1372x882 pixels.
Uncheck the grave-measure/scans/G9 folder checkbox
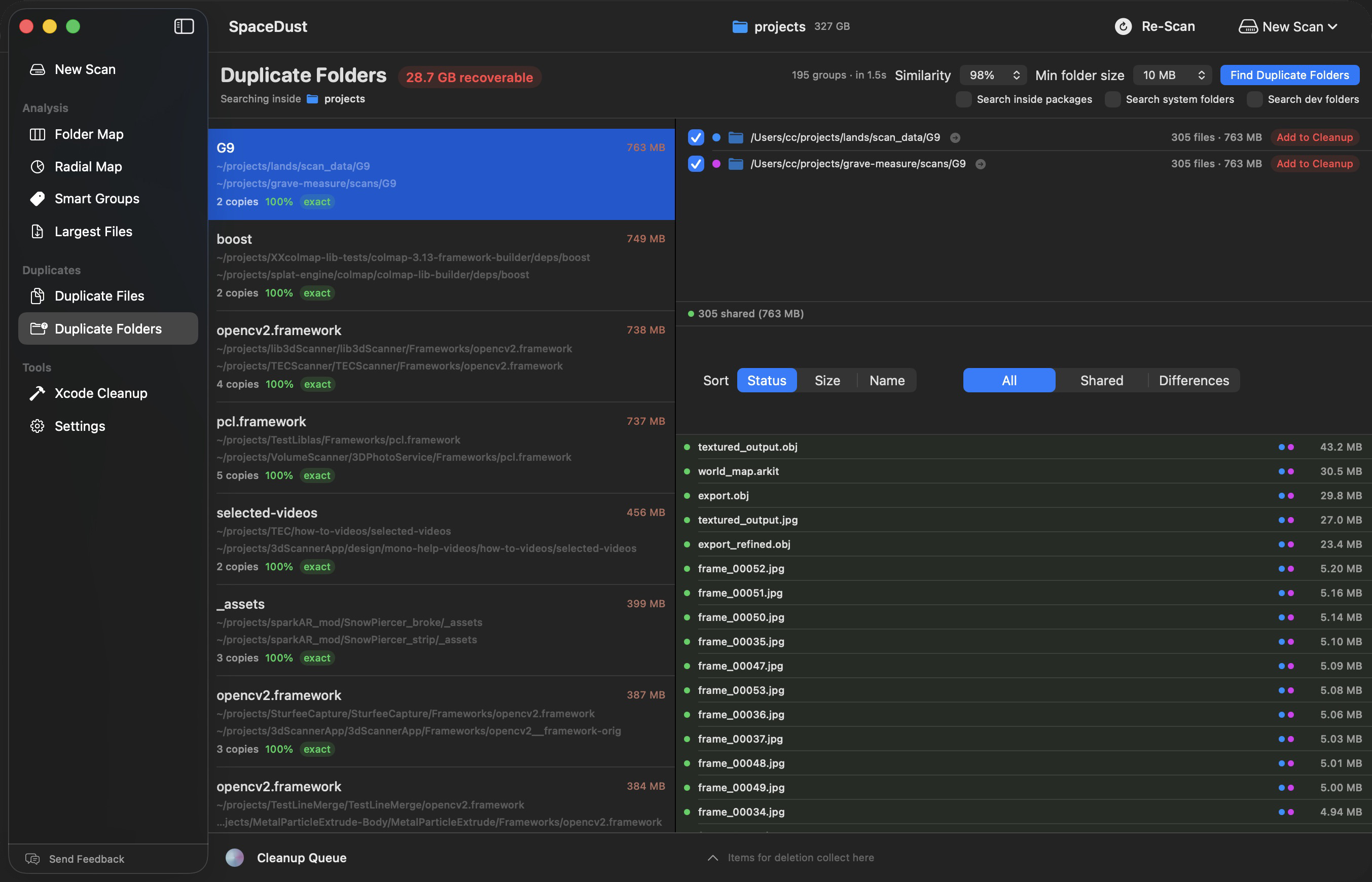click(x=696, y=164)
